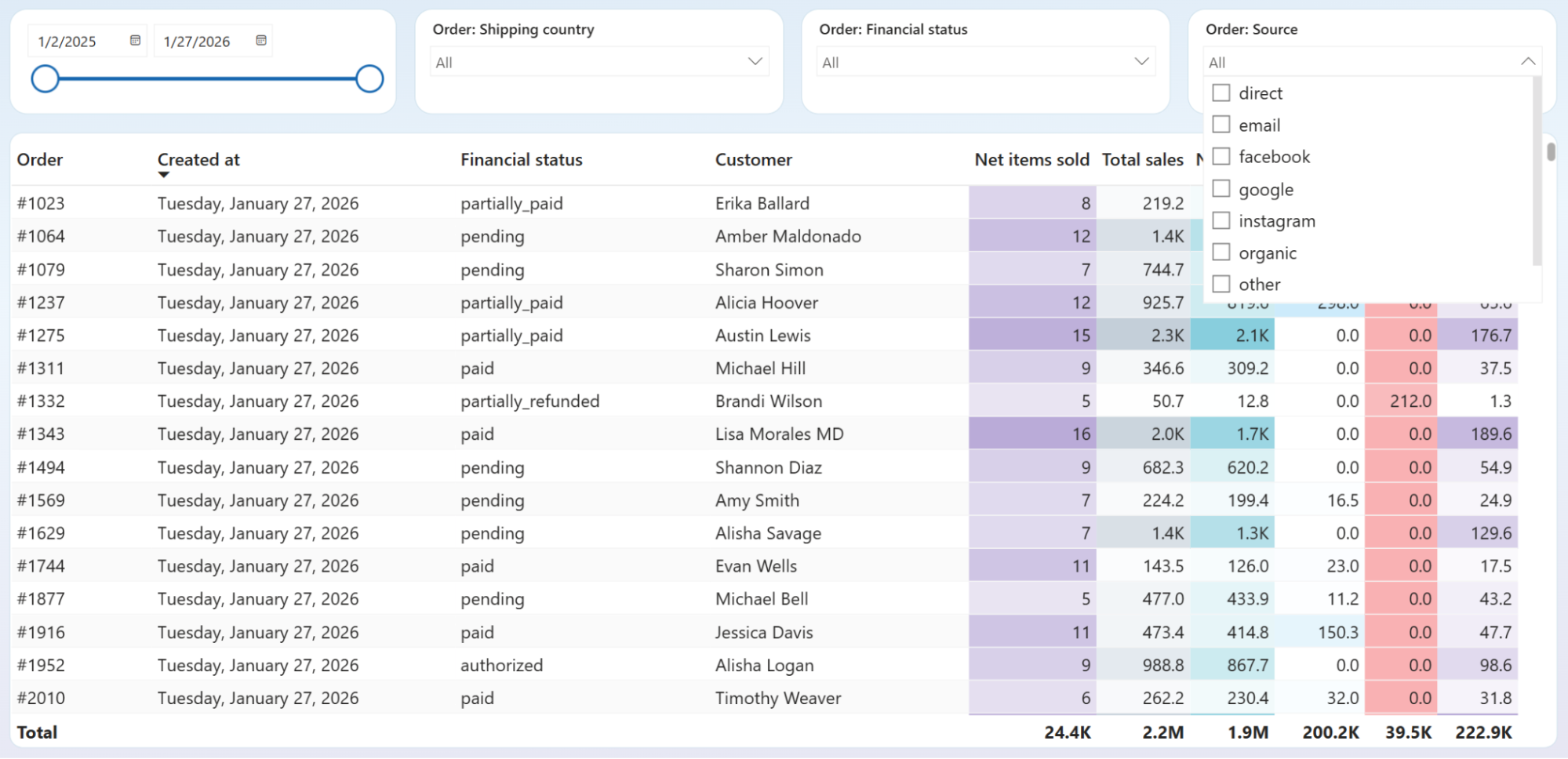The width and height of the screenshot is (1568, 759).
Task: Check the direct source checkbox
Action: [x=1221, y=93]
